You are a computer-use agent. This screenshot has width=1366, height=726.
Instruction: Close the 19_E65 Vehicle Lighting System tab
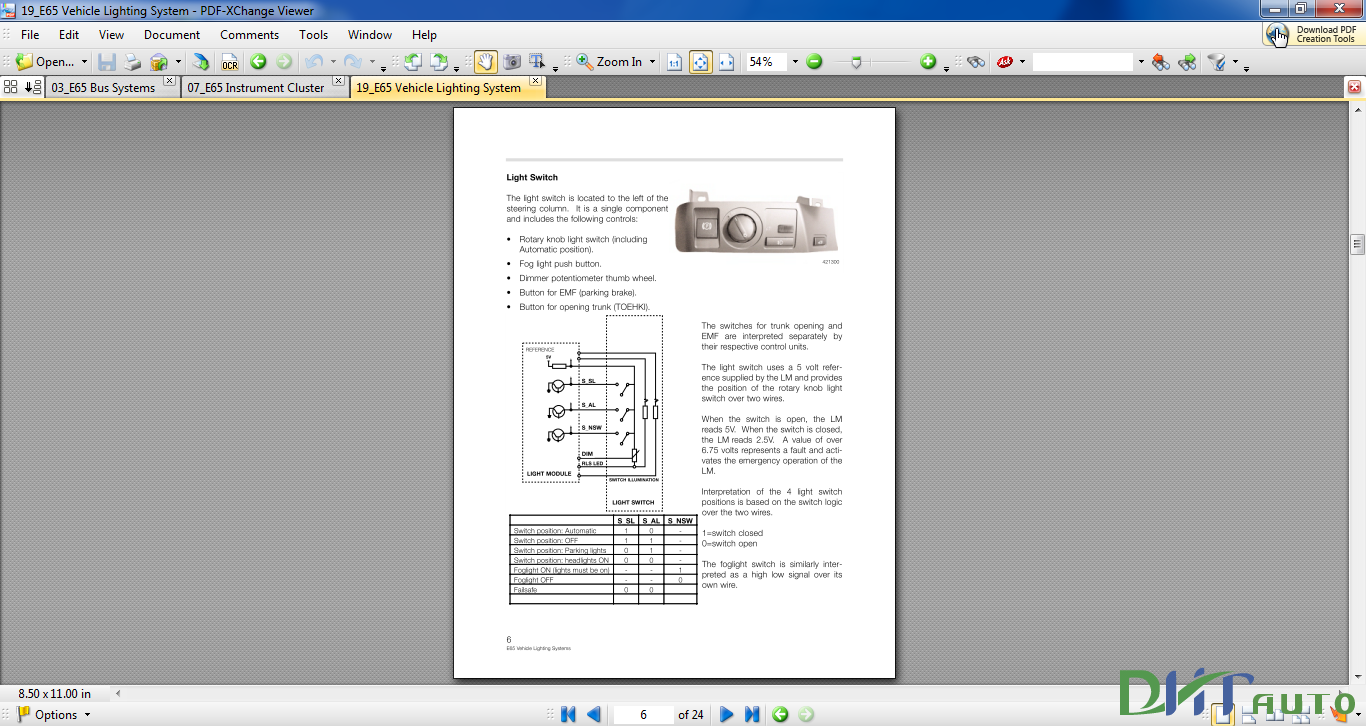click(x=535, y=81)
